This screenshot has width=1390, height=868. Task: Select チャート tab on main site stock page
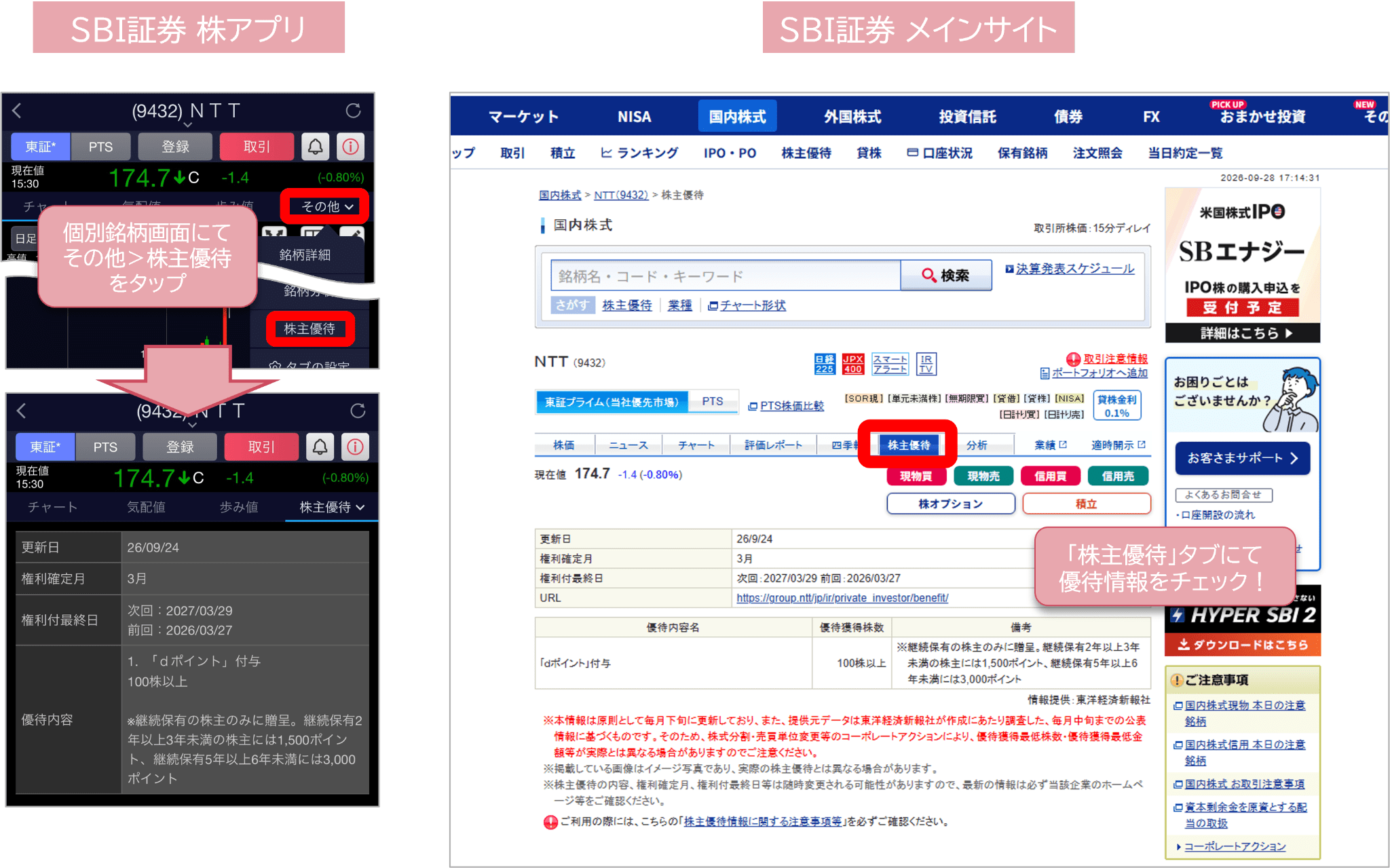point(696,445)
